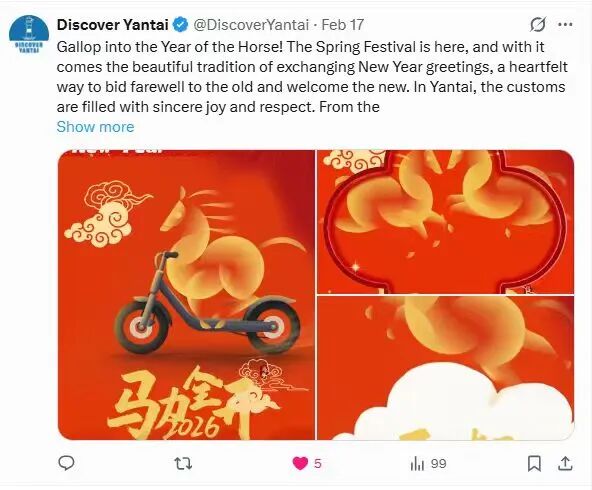Open the Feb 17 timestamp link
Image resolution: width=592 pixels, height=490 pixels.
pyautogui.click(x=342, y=25)
